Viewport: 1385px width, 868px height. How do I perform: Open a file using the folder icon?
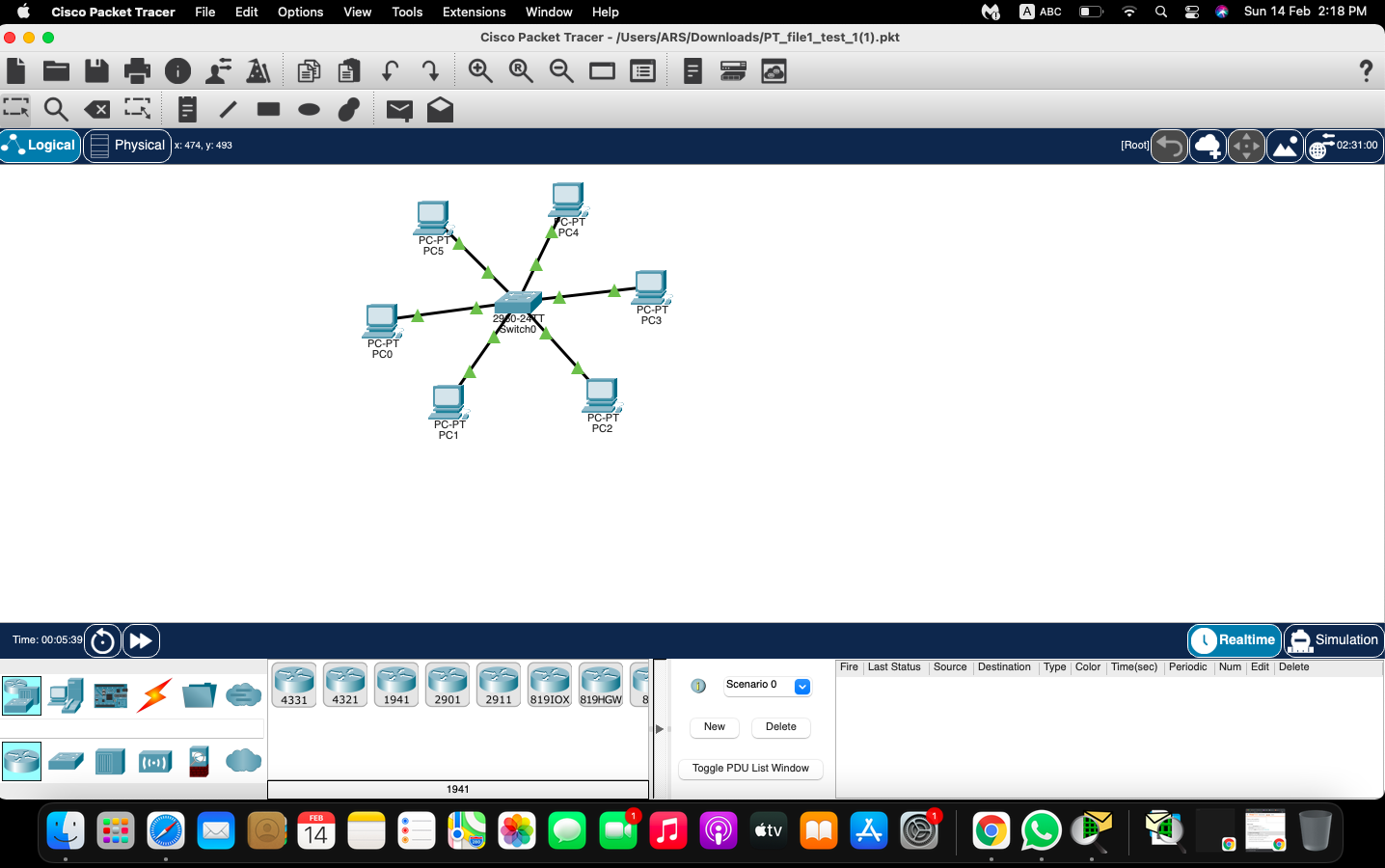click(56, 71)
